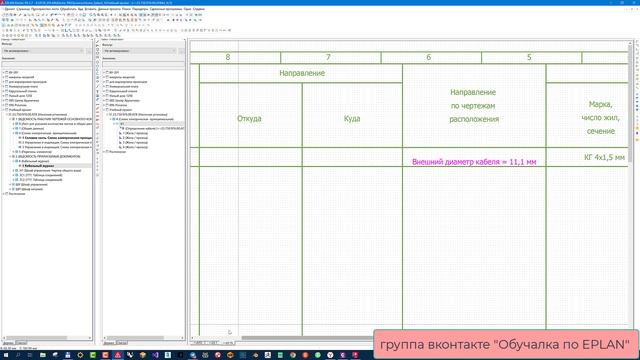Click column number '5' in frame header
The width and height of the screenshot is (640, 360).
pyautogui.click(x=529, y=58)
